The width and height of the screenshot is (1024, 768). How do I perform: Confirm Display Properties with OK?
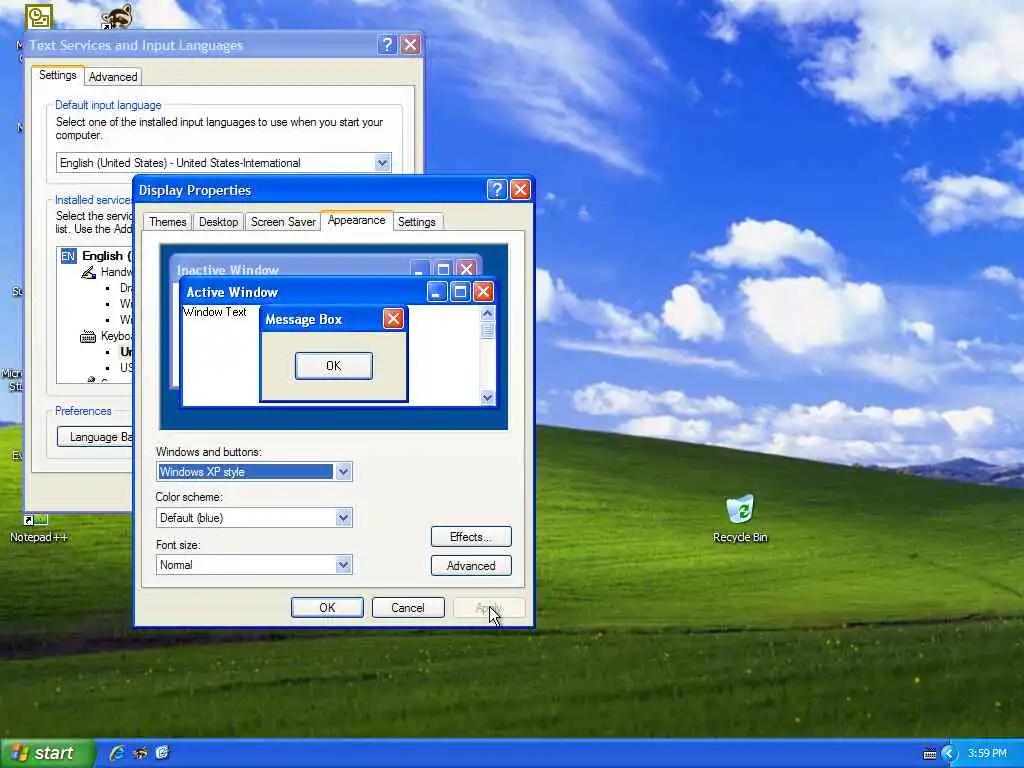[327, 607]
